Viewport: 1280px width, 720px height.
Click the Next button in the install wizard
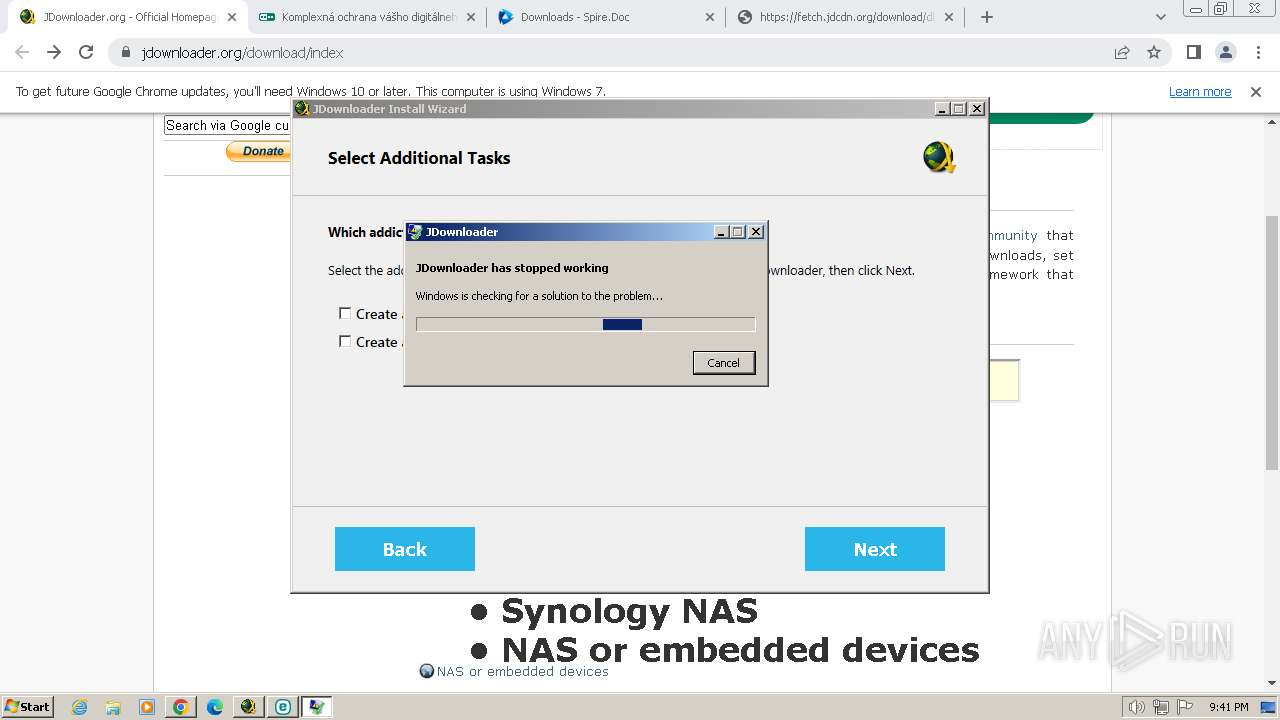[875, 549]
